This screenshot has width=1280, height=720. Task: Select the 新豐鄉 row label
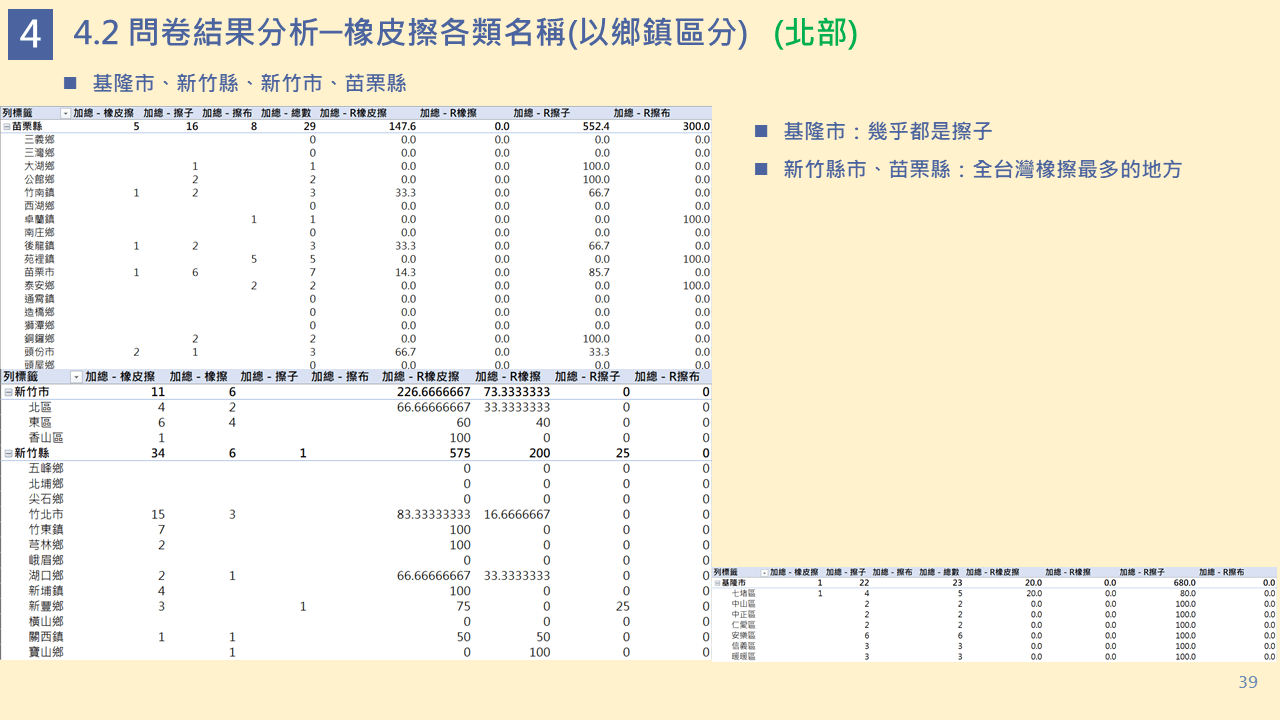(x=46, y=606)
